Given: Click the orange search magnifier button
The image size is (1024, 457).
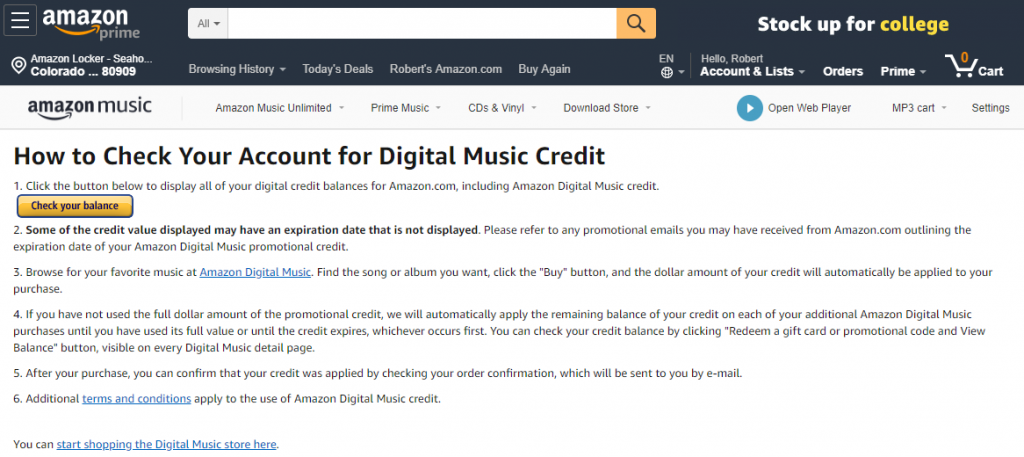Looking at the screenshot, I should coord(635,24).
